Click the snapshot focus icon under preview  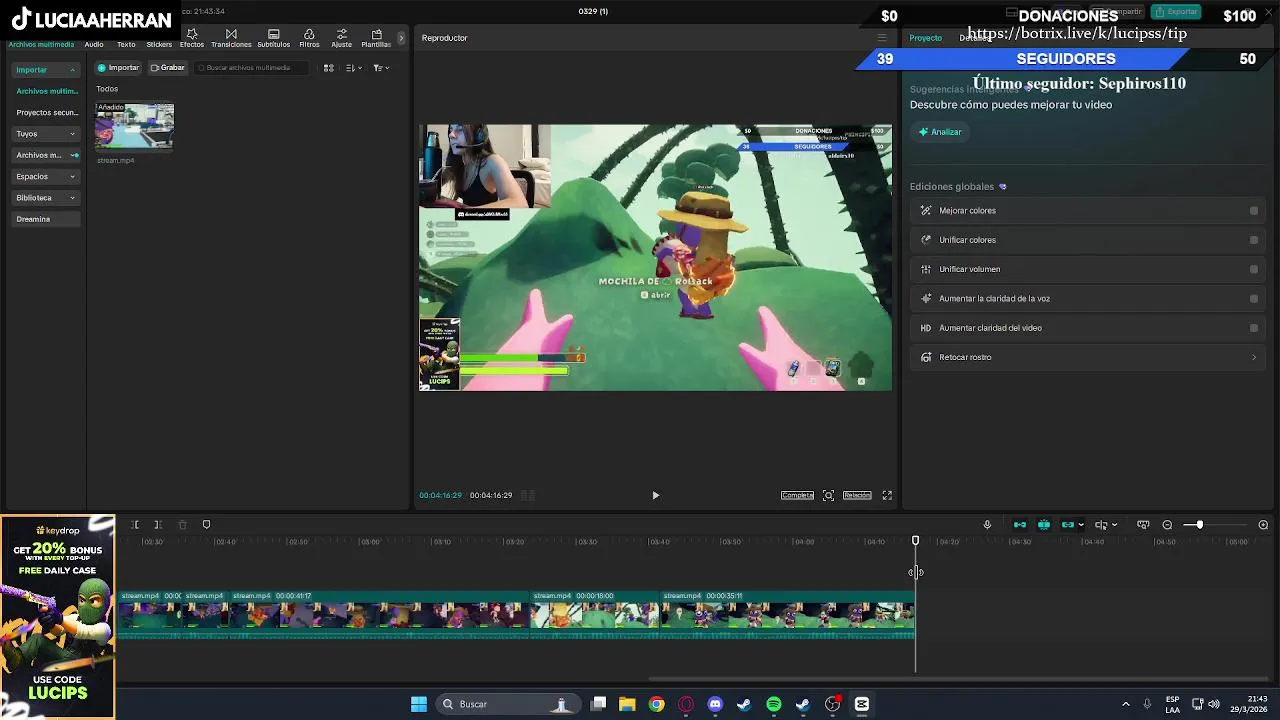click(x=828, y=495)
